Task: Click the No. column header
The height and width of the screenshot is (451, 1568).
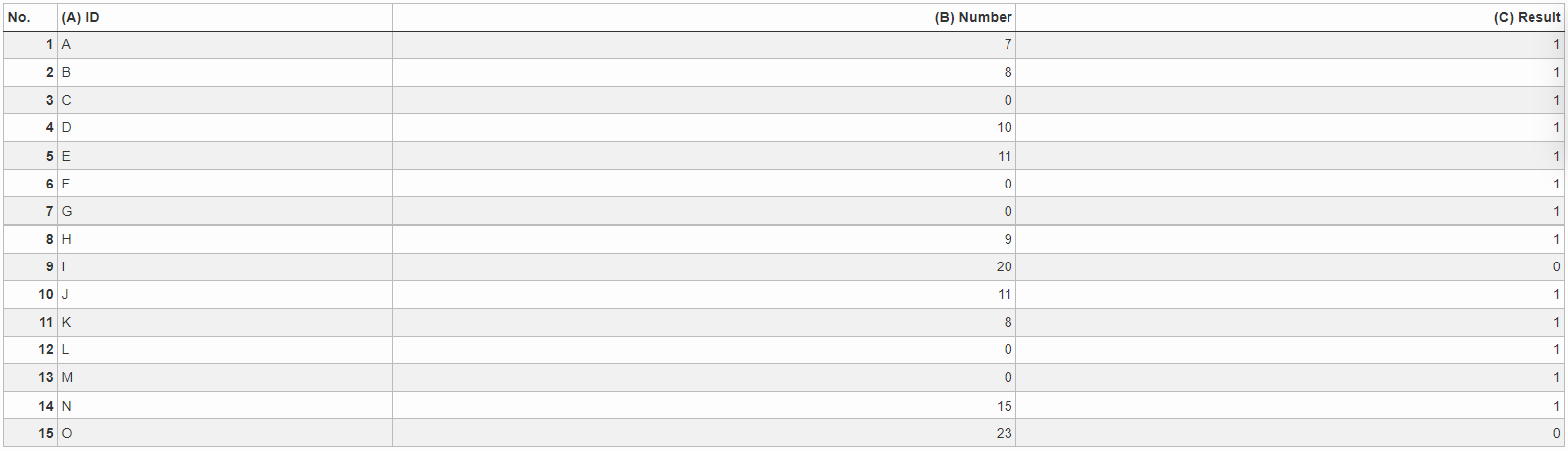Action: coord(31,17)
